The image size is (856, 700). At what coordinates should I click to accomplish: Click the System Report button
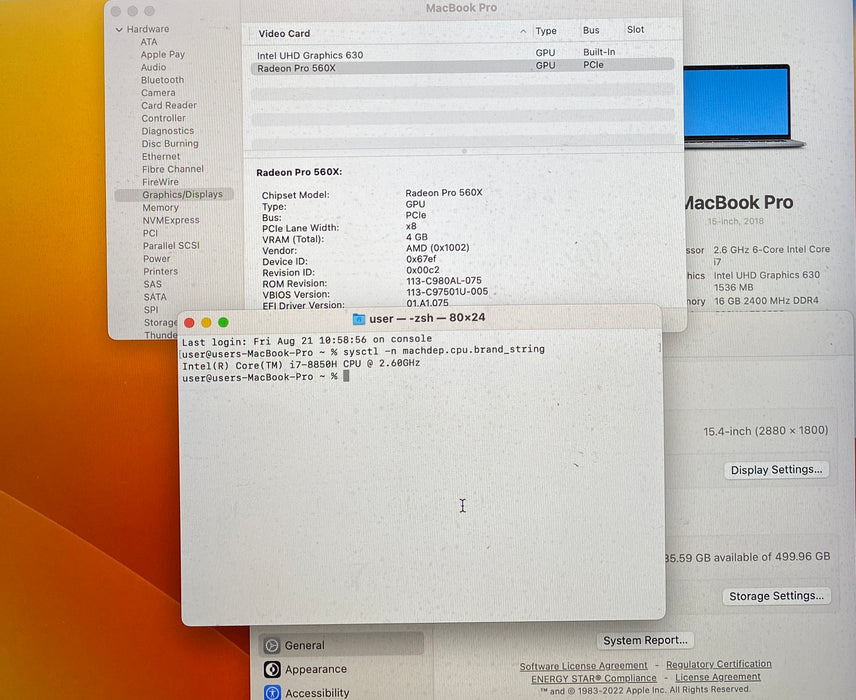click(x=645, y=640)
